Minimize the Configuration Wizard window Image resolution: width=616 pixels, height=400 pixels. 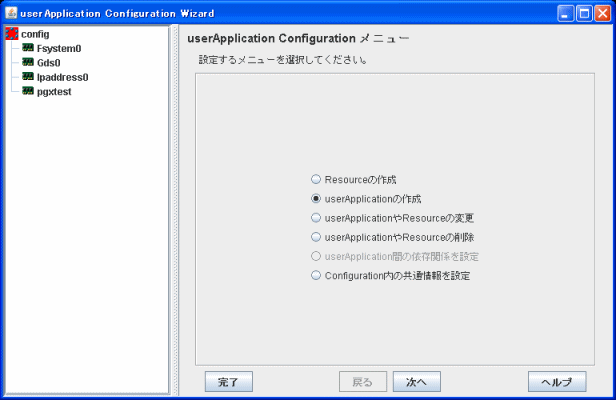[565, 13]
